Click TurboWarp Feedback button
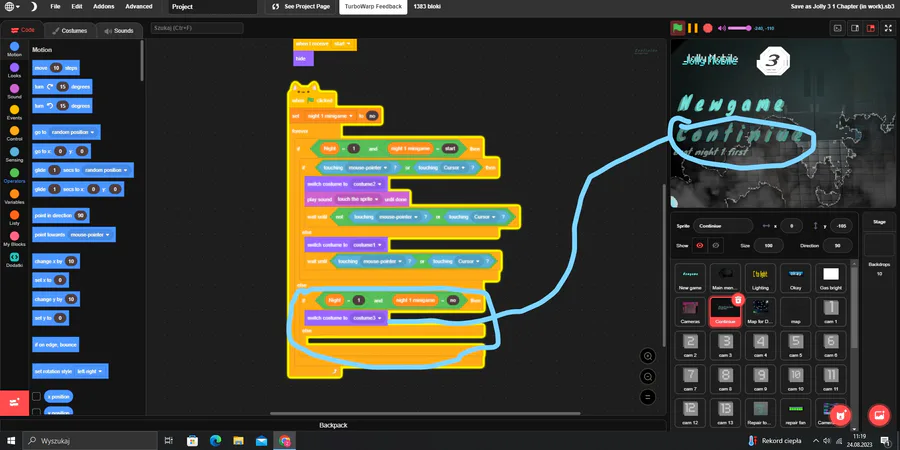 click(373, 7)
